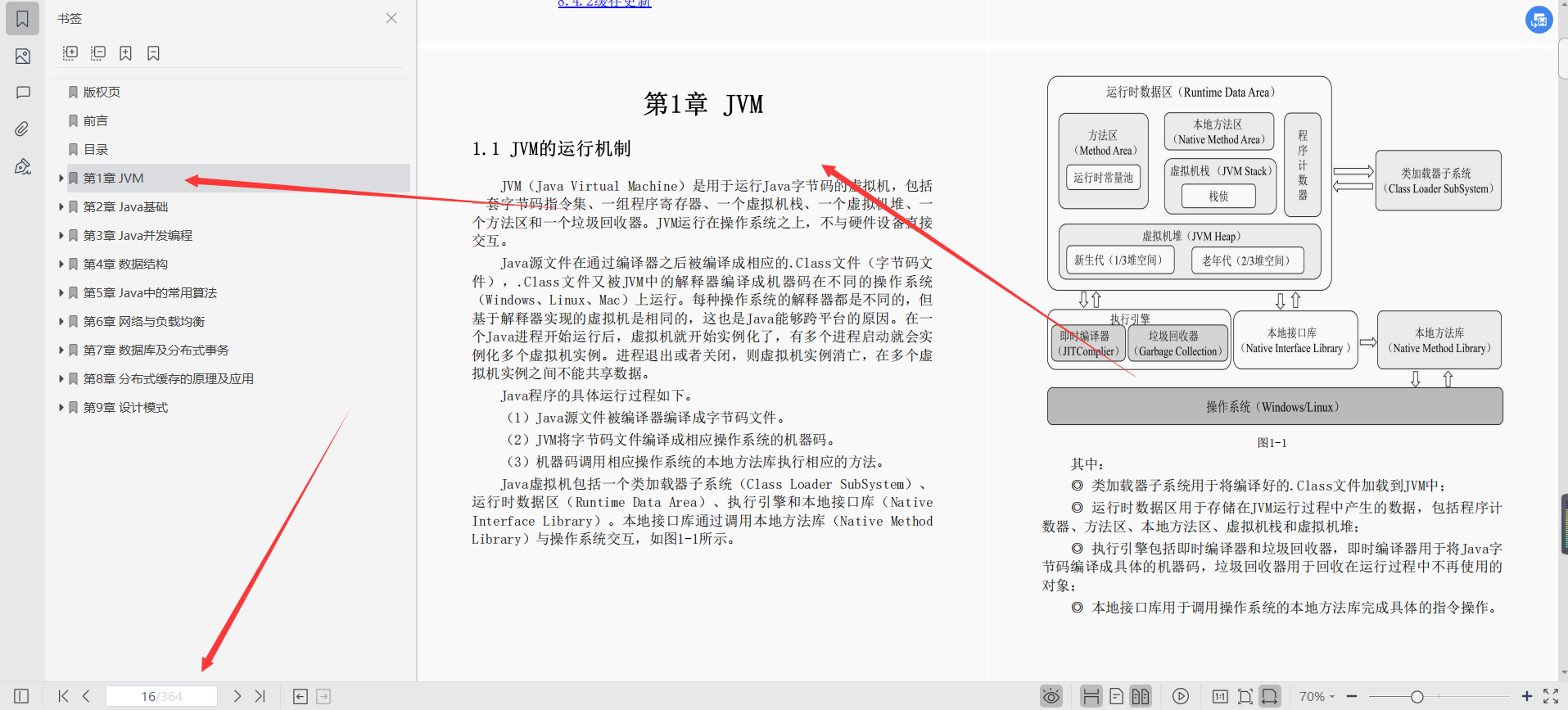The width and height of the screenshot is (1568, 710).
Task: Select the 第3章 Java并发编程 bookmark
Action: point(138,235)
